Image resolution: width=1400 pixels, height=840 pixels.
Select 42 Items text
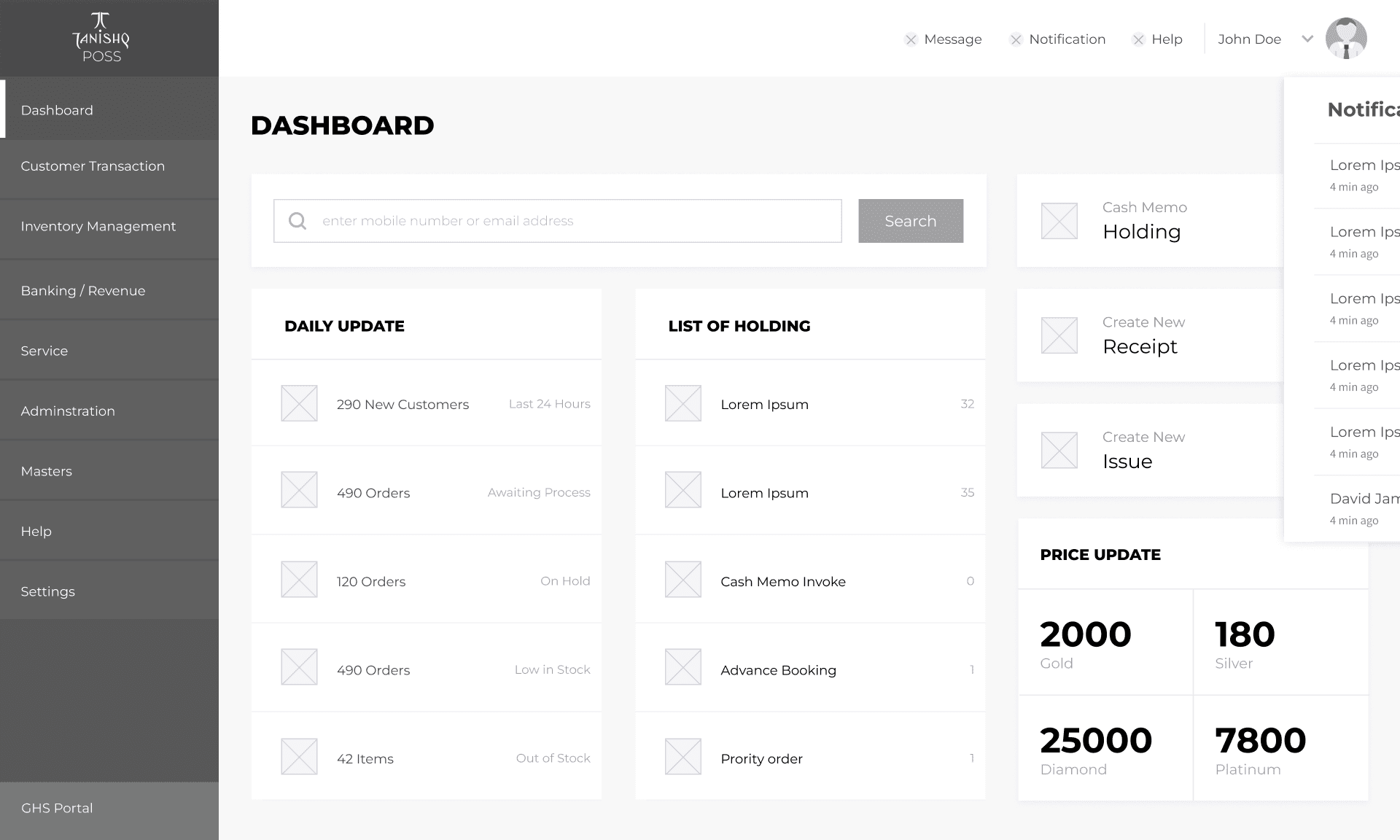coord(365,759)
